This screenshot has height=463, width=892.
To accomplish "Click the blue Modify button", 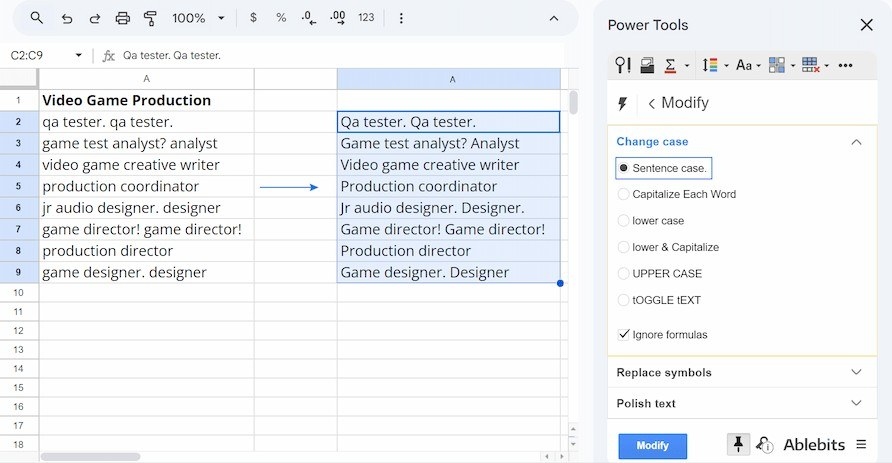I will click(x=653, y=446).
